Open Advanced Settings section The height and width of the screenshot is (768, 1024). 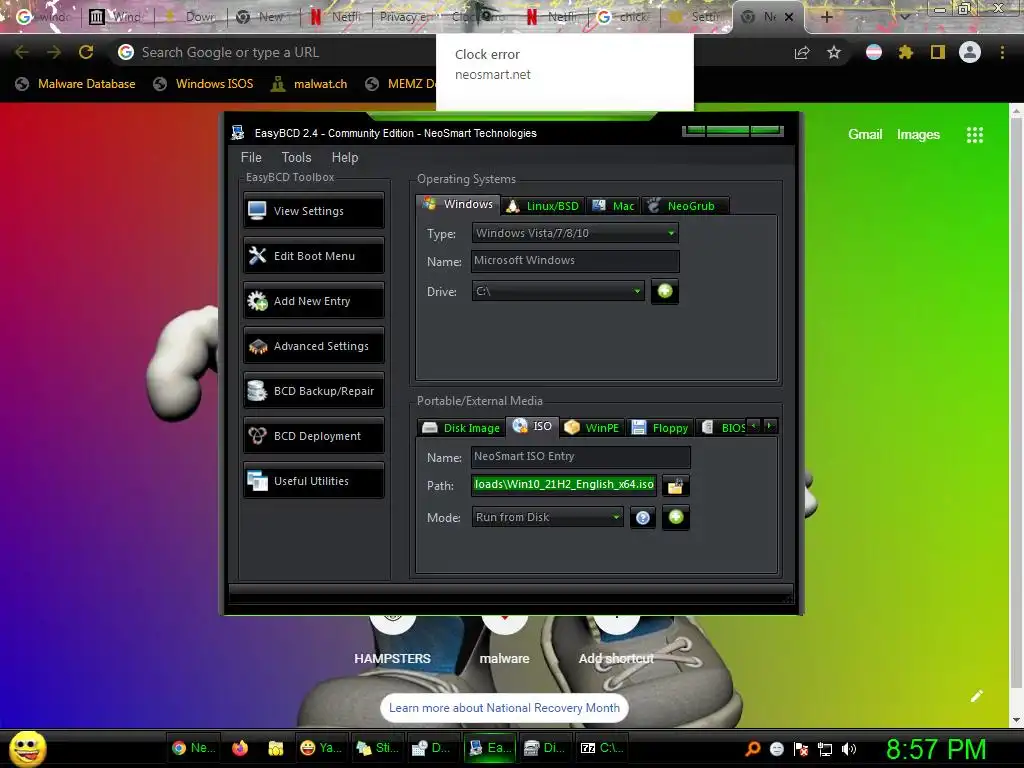(x=313, y=346)
